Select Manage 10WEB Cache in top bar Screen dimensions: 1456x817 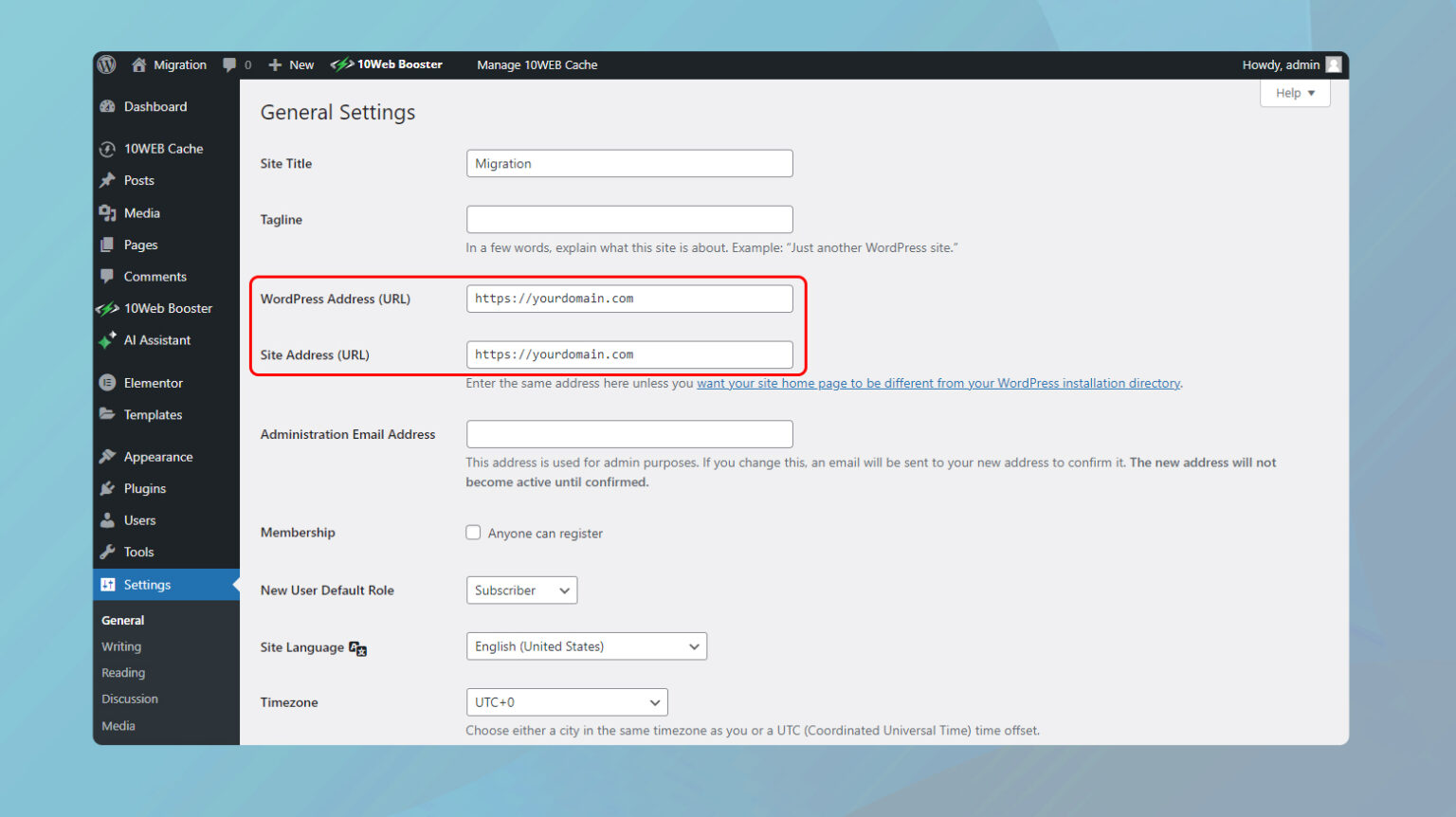537,64
